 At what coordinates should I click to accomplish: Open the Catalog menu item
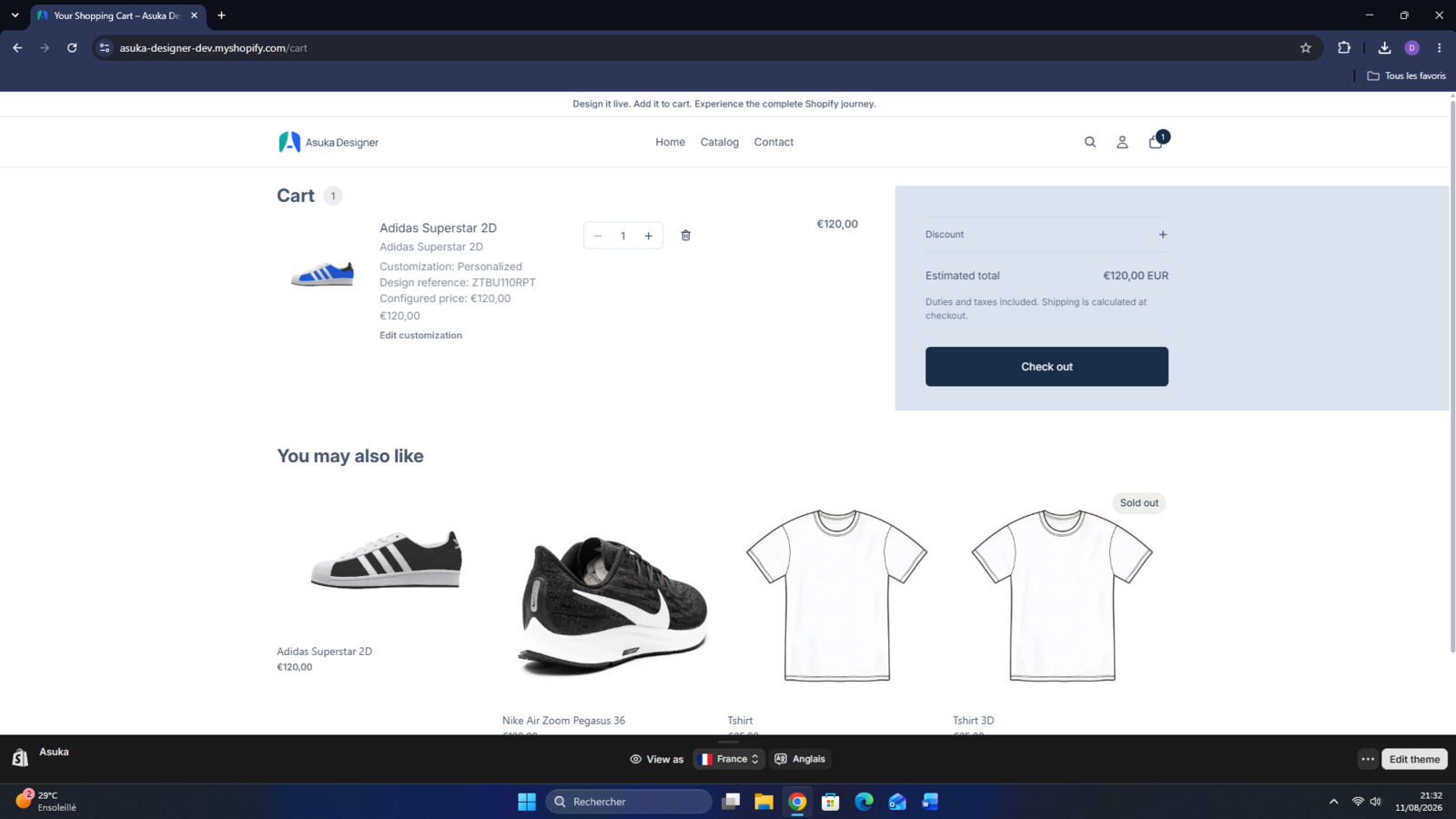point(720,142)
